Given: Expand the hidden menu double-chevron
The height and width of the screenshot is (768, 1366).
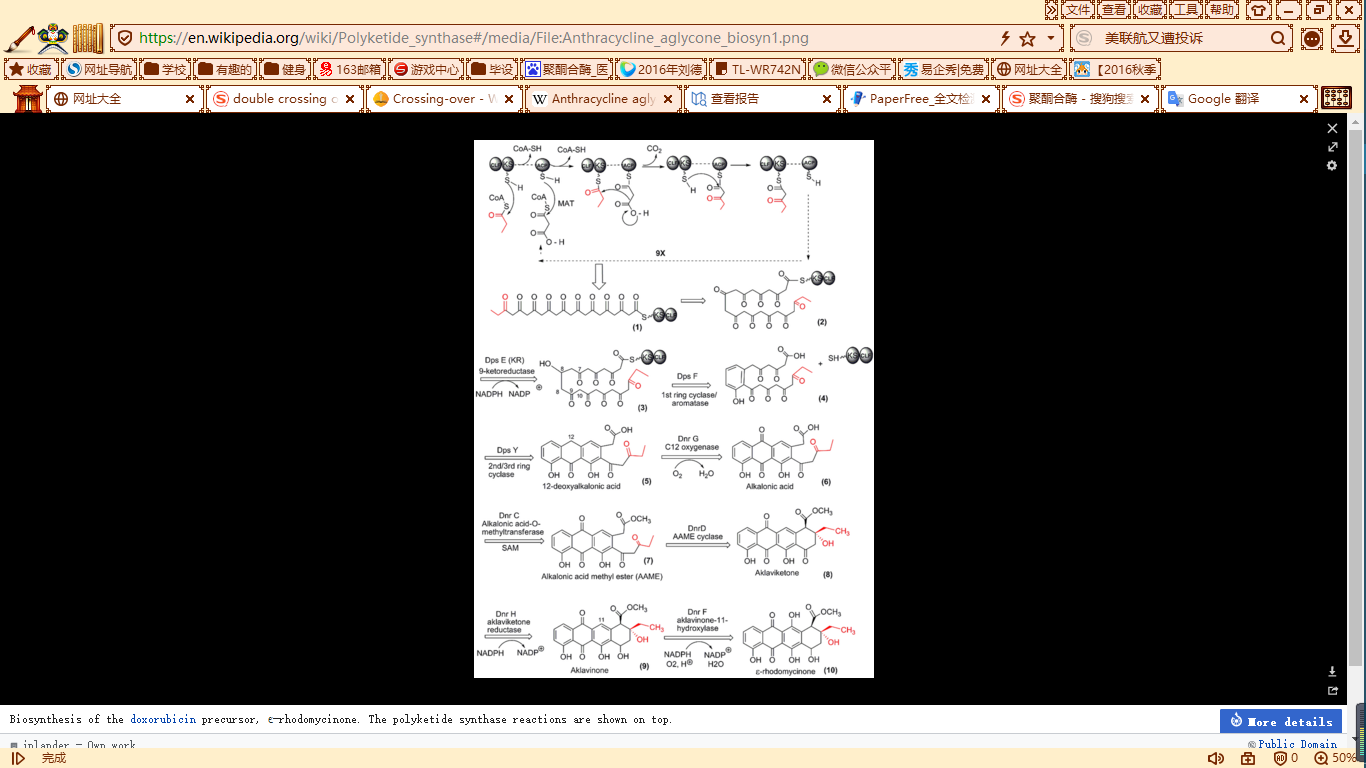Looking at the screenshot, I should pos(1051,10).
